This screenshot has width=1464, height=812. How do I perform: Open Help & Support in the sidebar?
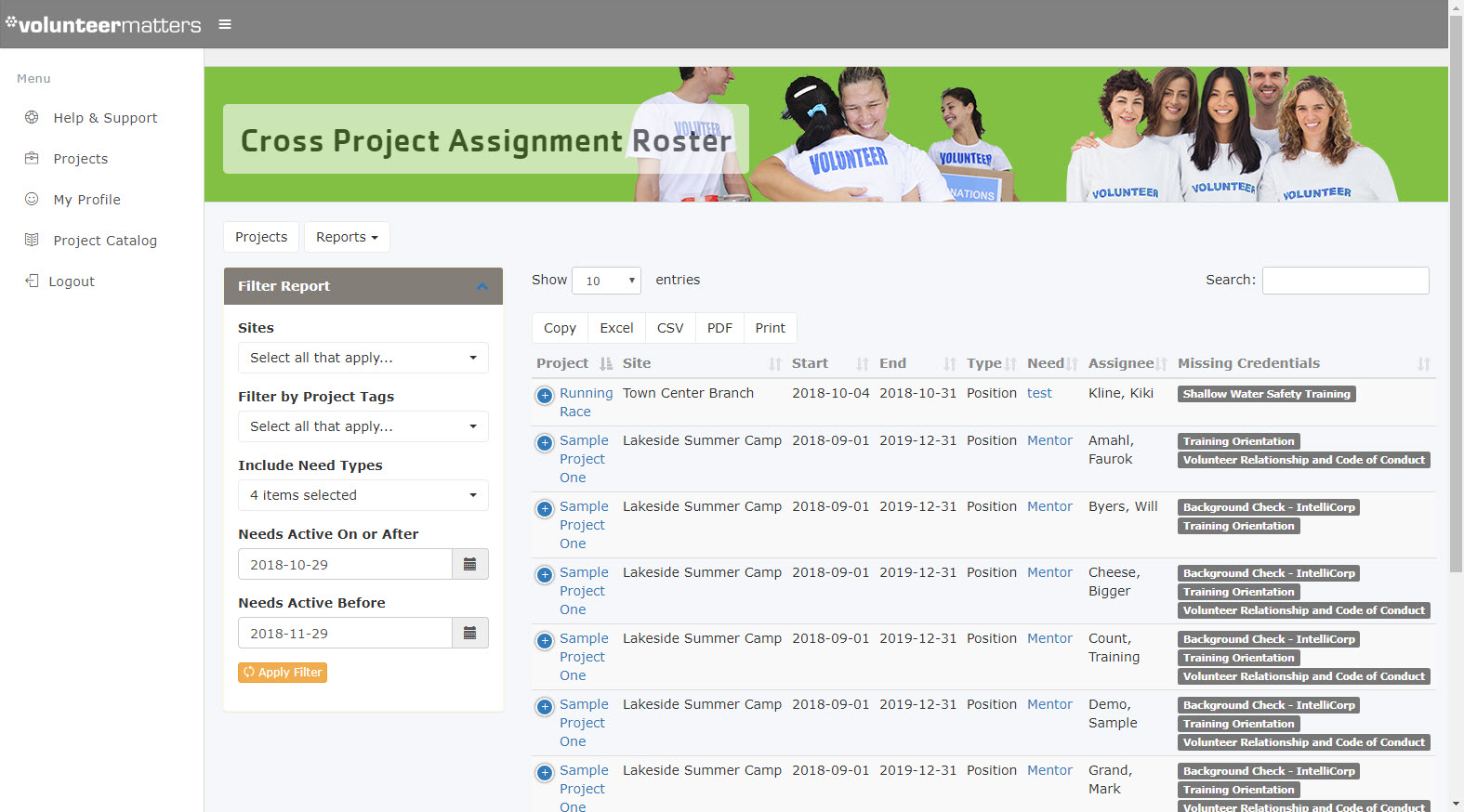point(105,118)
